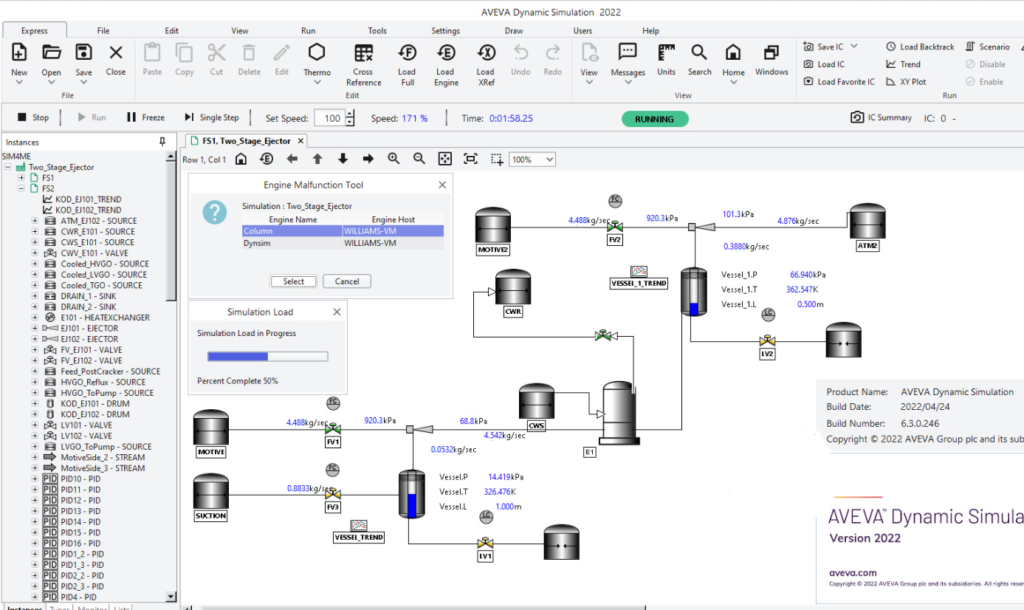The height and width of the screenshot is (610, 1024).
Task: Switch to FS1, Two_Stage_Ejector tab
Action: (246, 141)
